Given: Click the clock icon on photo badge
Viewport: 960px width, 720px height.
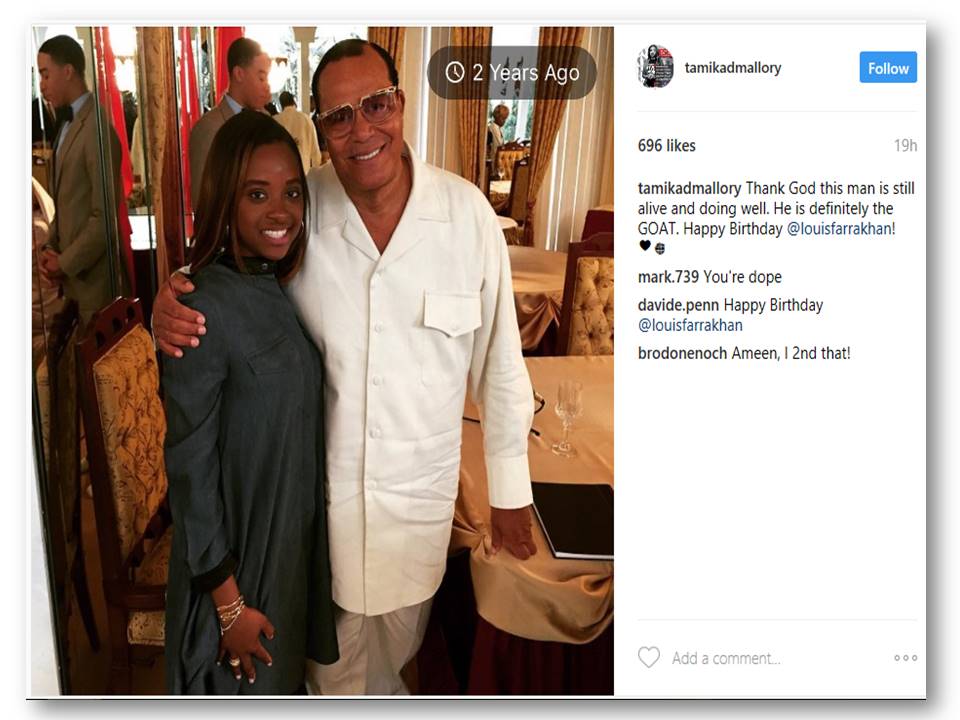Looking at the screenshot, I should pos(455,72).
